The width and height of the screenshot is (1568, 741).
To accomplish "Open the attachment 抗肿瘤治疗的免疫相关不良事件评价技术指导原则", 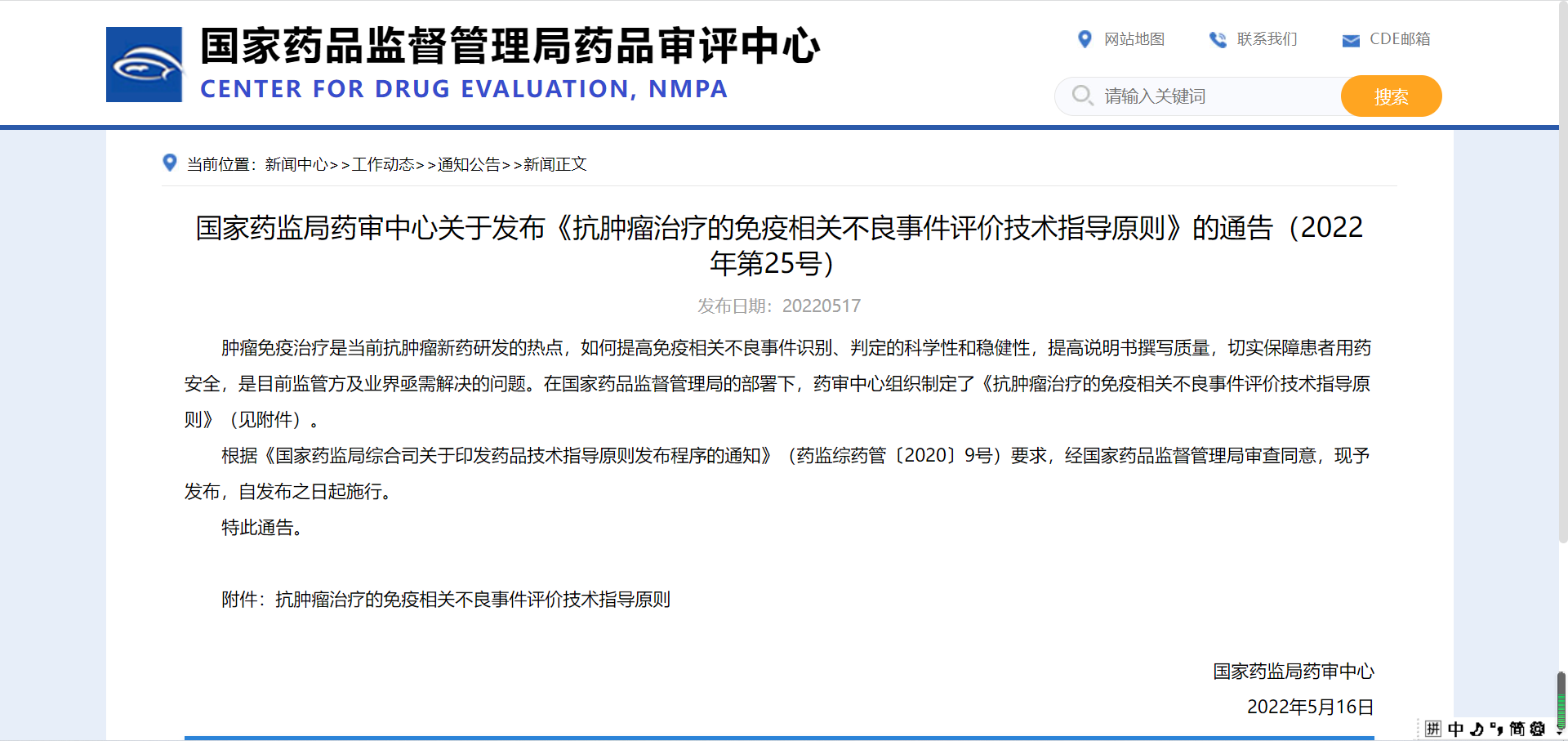I will point(472,600).
